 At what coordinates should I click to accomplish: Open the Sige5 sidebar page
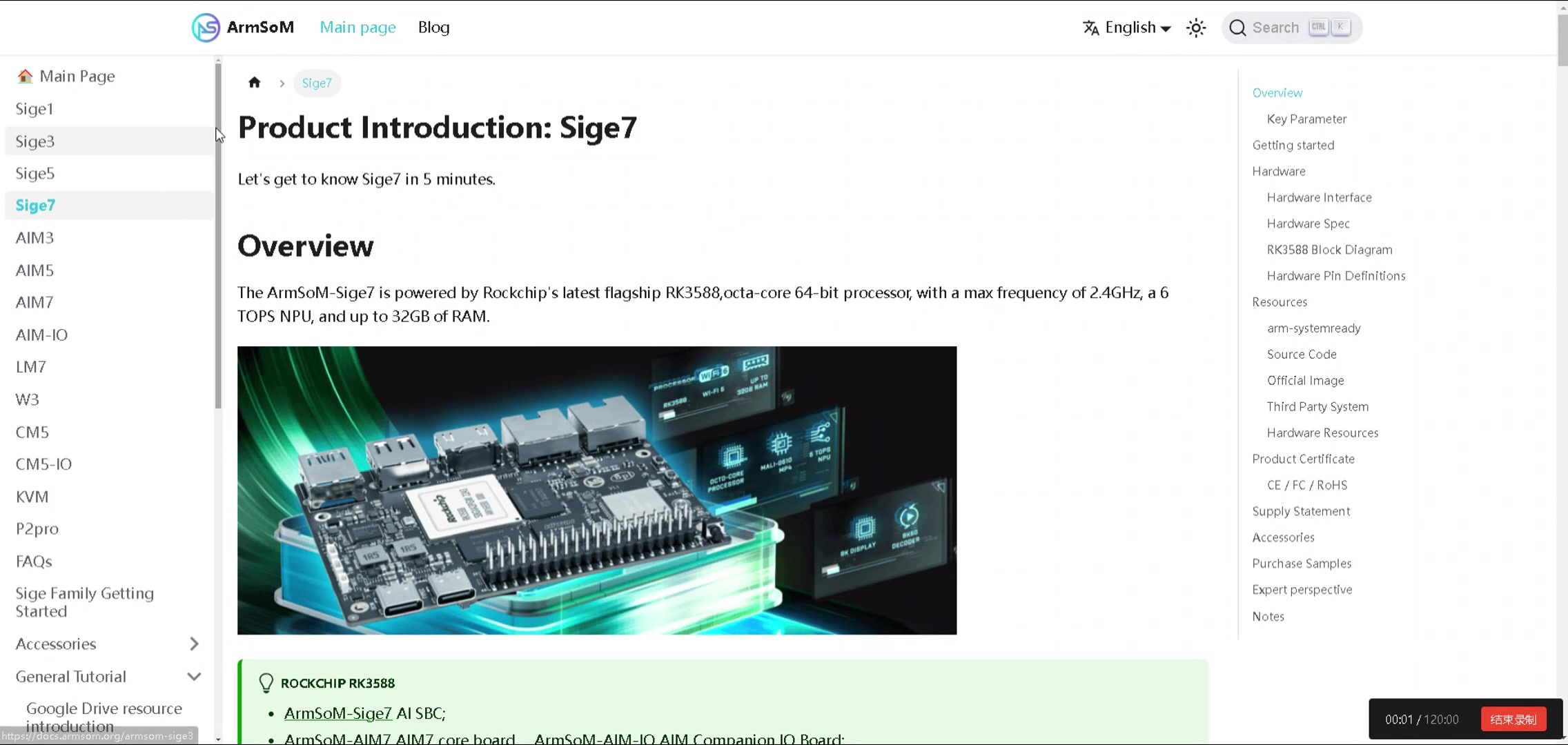coord(35,173)
